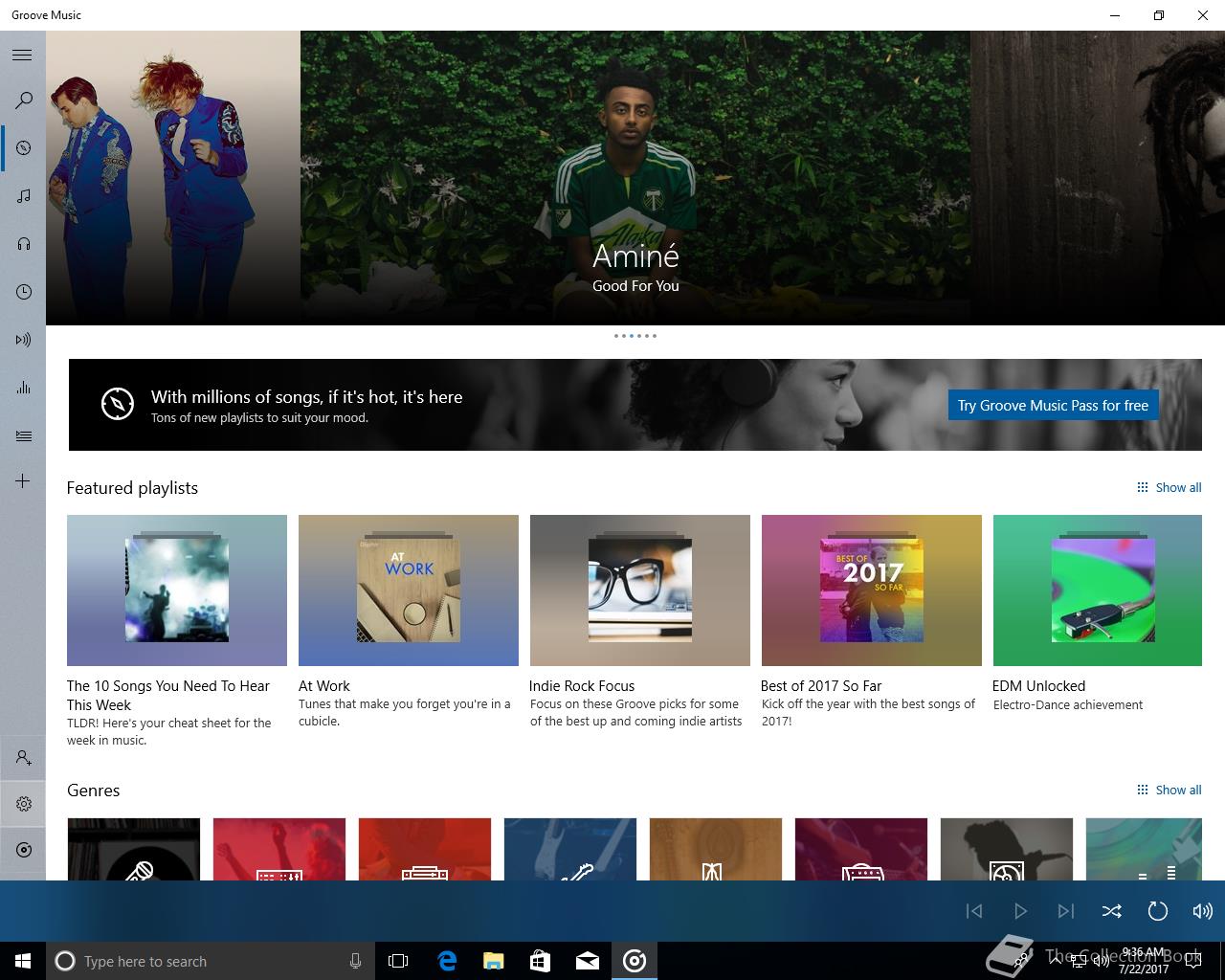Click the taskbar search box

tap(210, 961)
